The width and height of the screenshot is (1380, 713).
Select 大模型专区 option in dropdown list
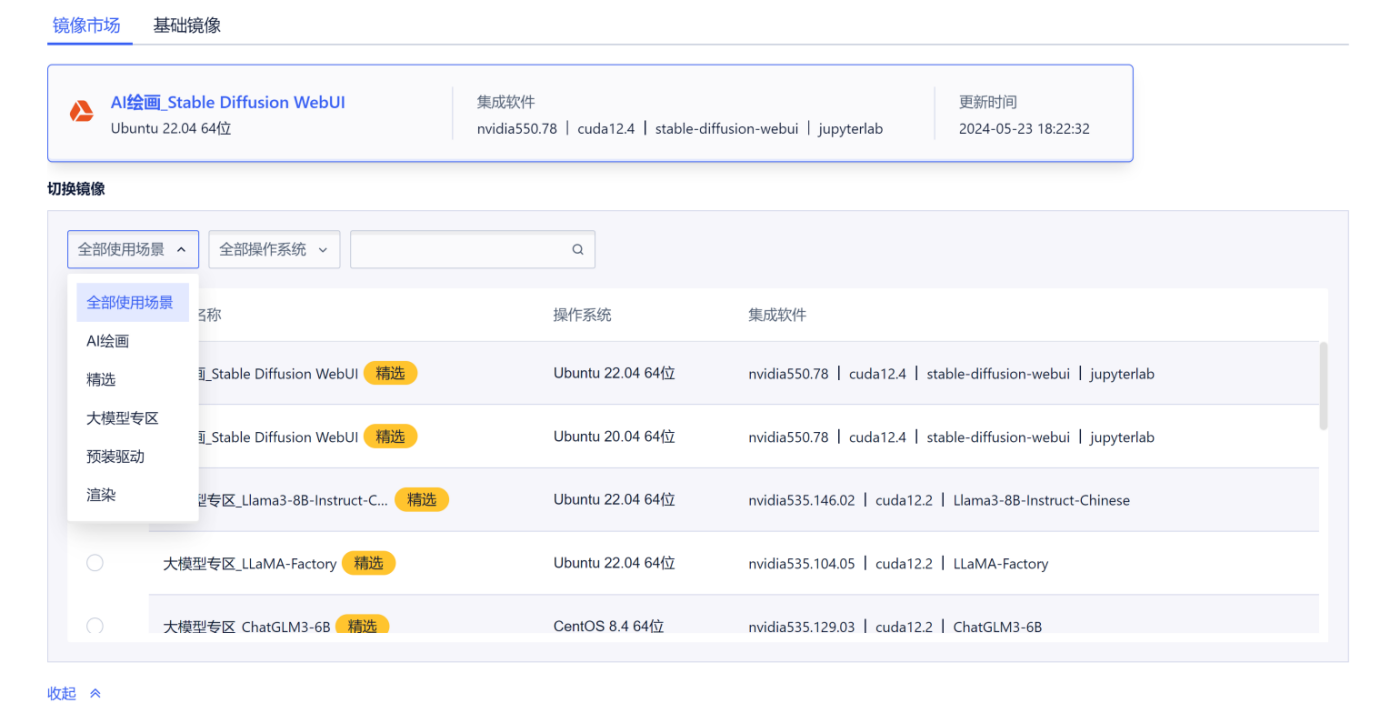(132, 418)
